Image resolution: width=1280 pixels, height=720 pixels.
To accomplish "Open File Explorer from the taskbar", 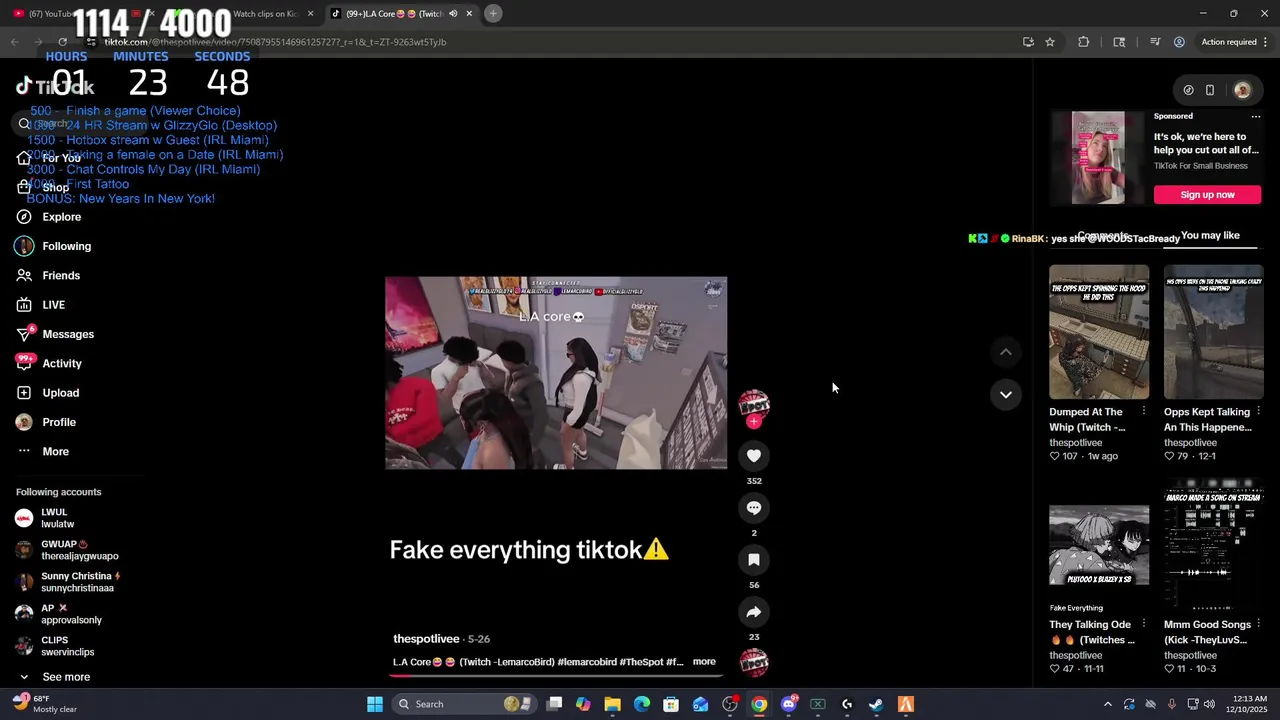I will click(x=612, y=704).
